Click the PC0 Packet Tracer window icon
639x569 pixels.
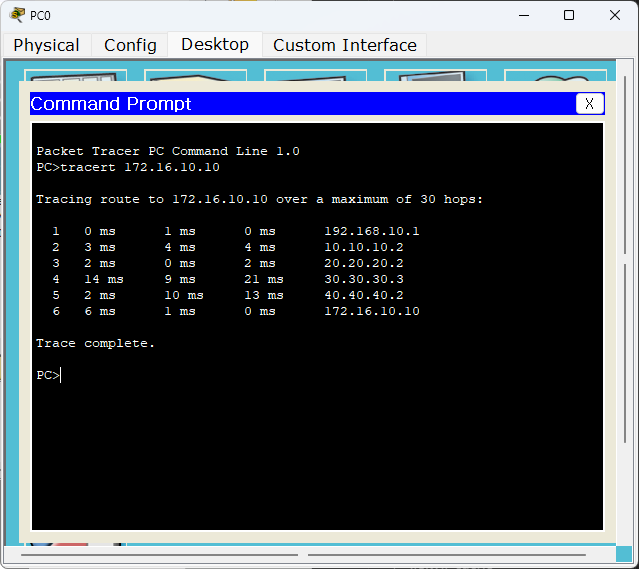click(17, 15)
